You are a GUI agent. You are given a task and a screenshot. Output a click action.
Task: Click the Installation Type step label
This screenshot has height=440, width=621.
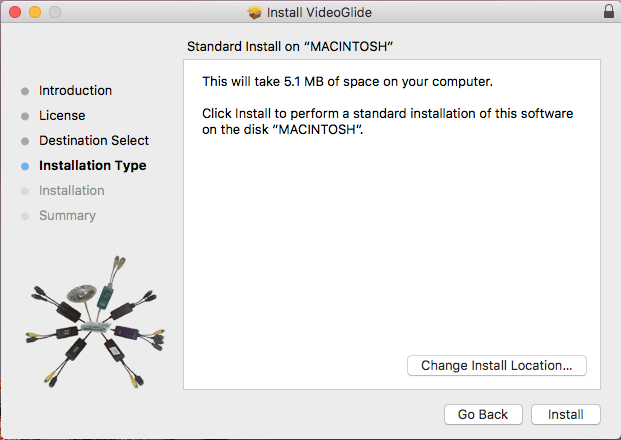tap(92, 166)
